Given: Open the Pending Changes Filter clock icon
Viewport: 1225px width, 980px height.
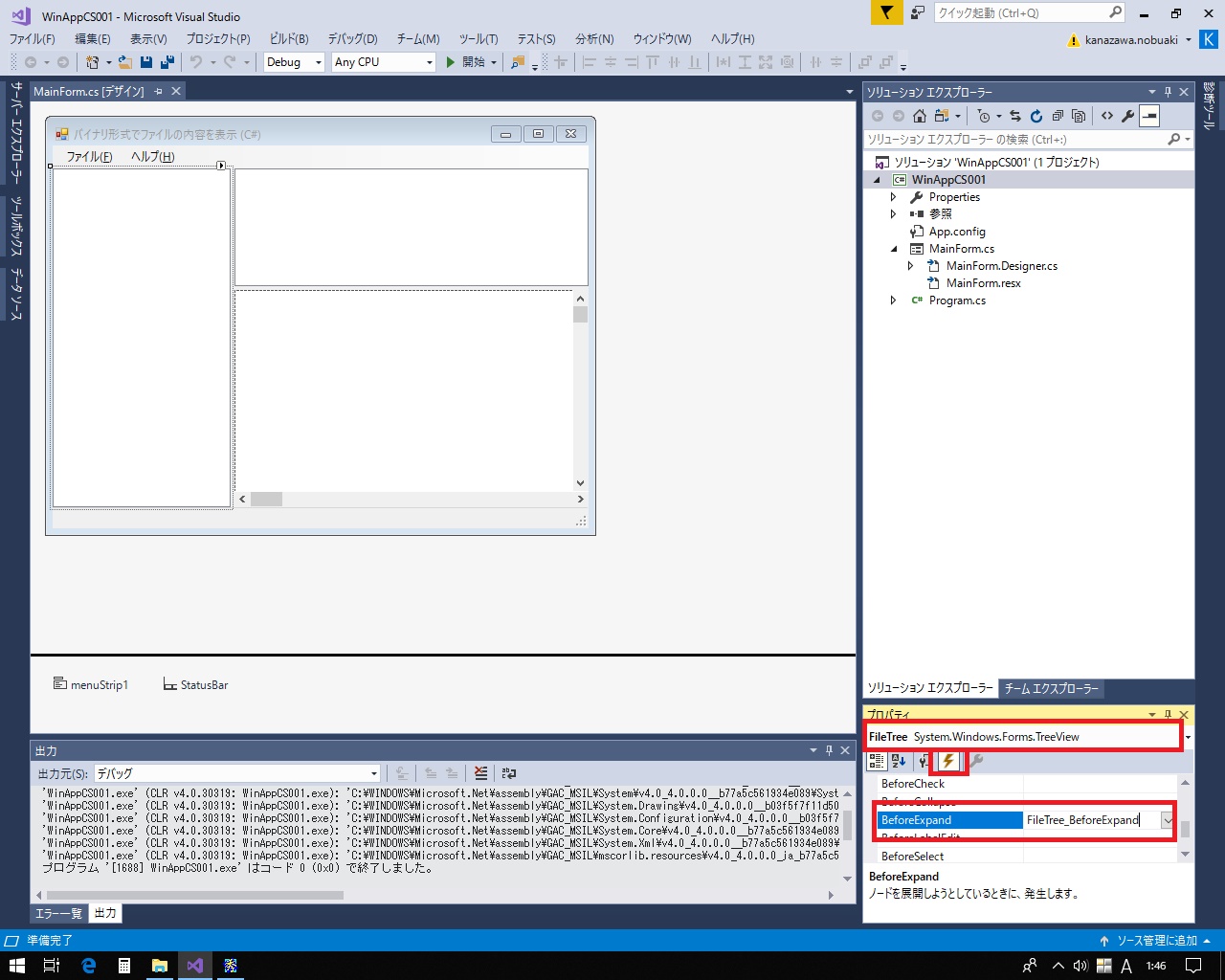Looking at the screenshot, I should click(984, 116).
